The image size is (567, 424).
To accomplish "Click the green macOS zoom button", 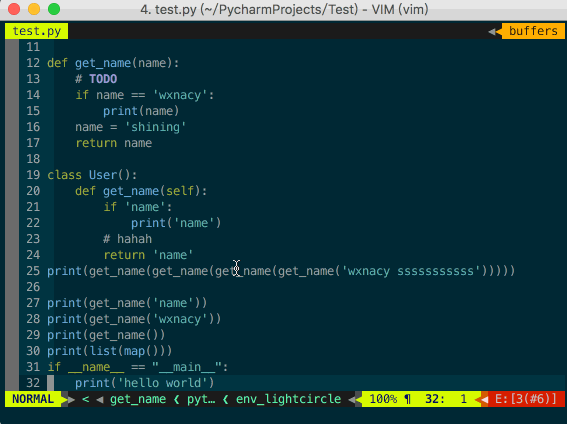I will click(x=54, y=9).
